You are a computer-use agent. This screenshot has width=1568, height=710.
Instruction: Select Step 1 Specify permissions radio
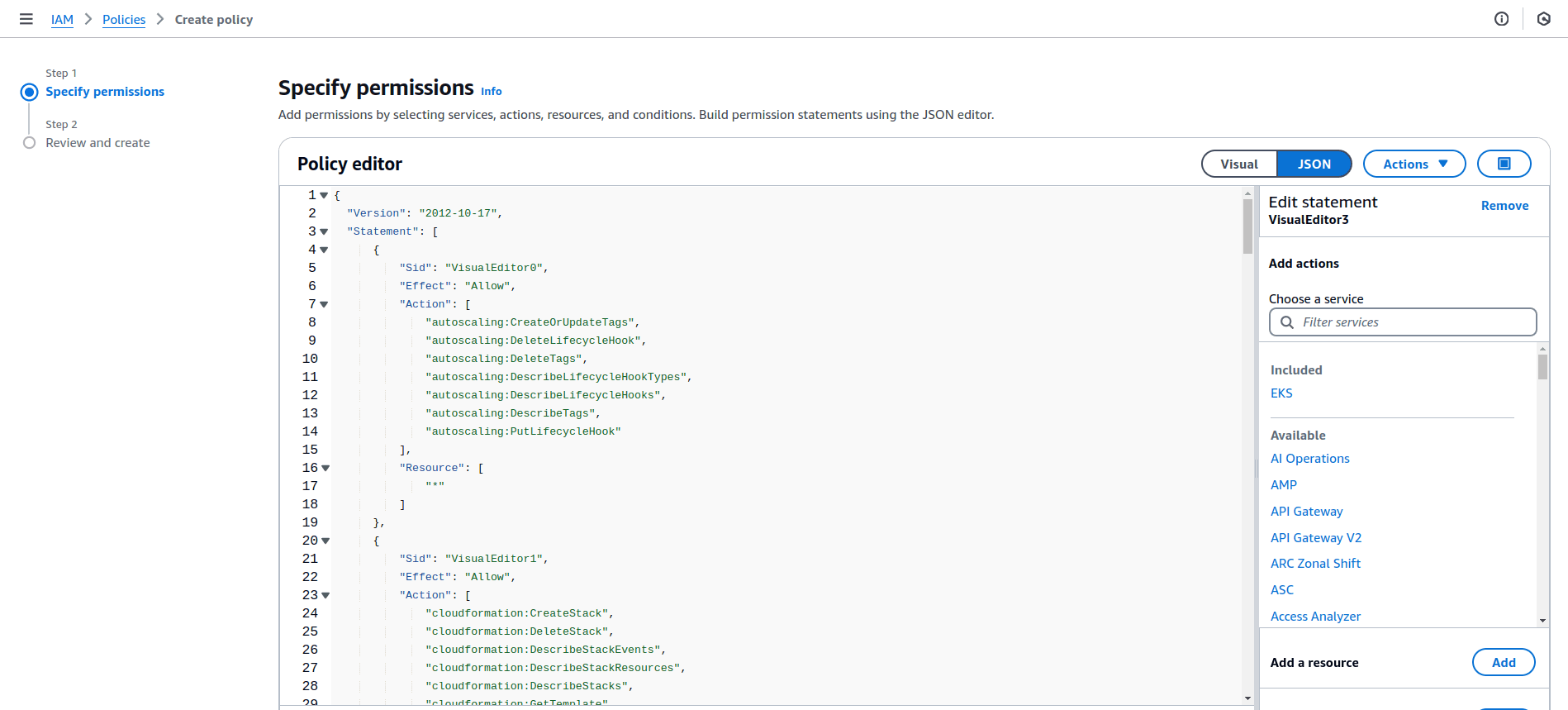click(29, 92)
